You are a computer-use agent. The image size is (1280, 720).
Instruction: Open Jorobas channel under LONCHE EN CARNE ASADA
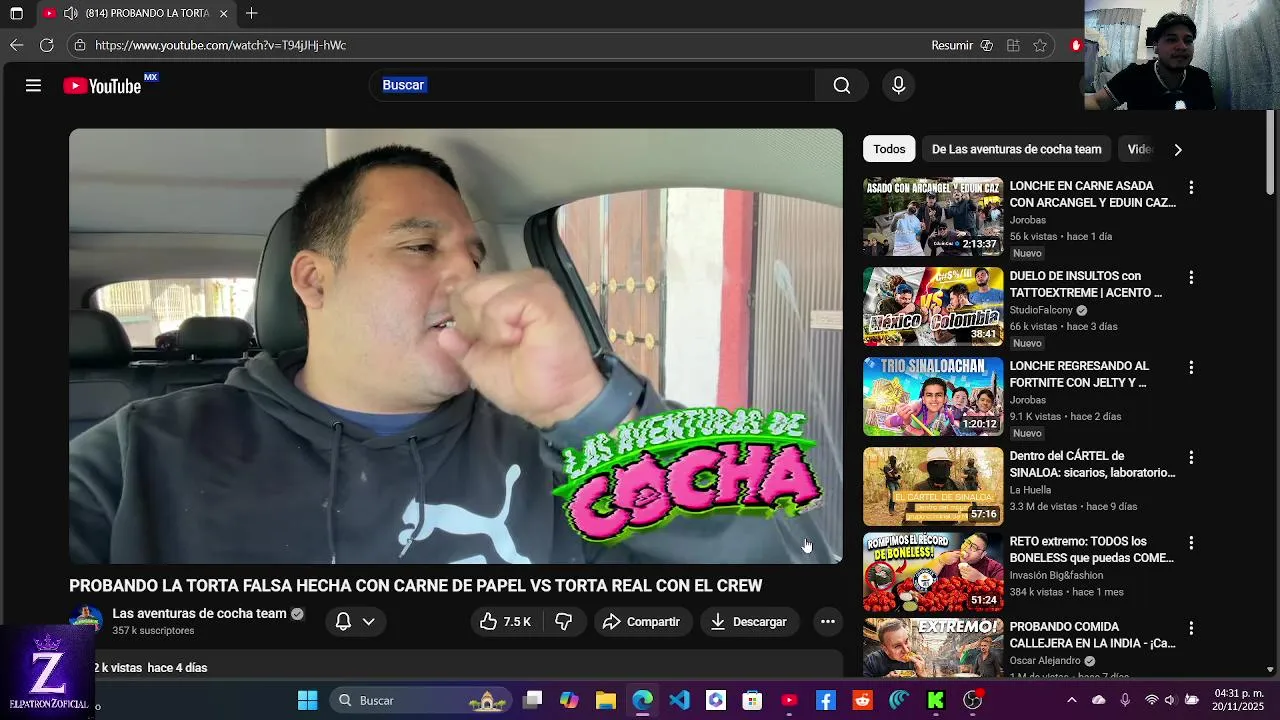pyautogui.click(x=1028, y=220)
